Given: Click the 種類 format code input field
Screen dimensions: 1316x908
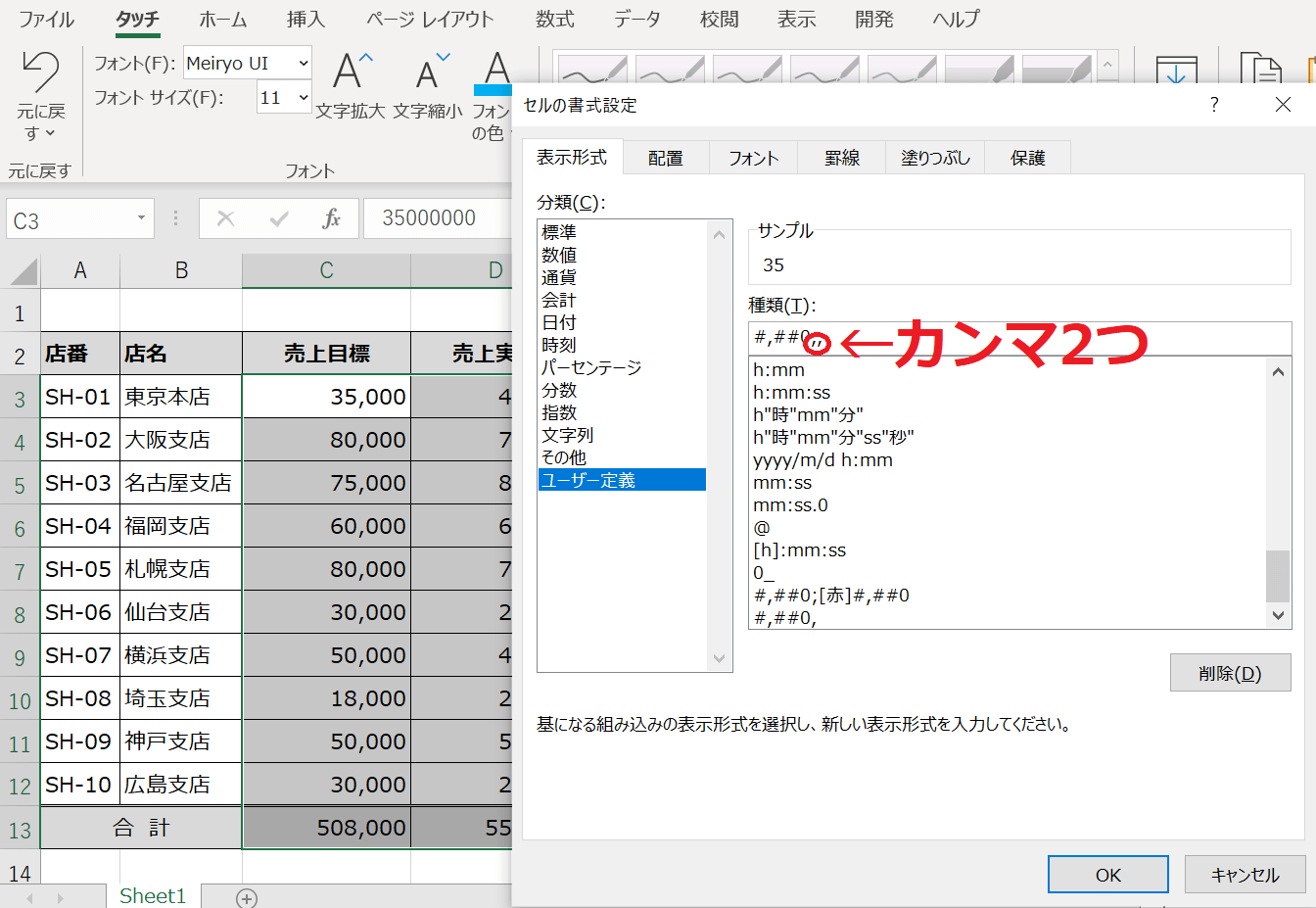Looking at the screenshot, I should [x=1018, y=339].
